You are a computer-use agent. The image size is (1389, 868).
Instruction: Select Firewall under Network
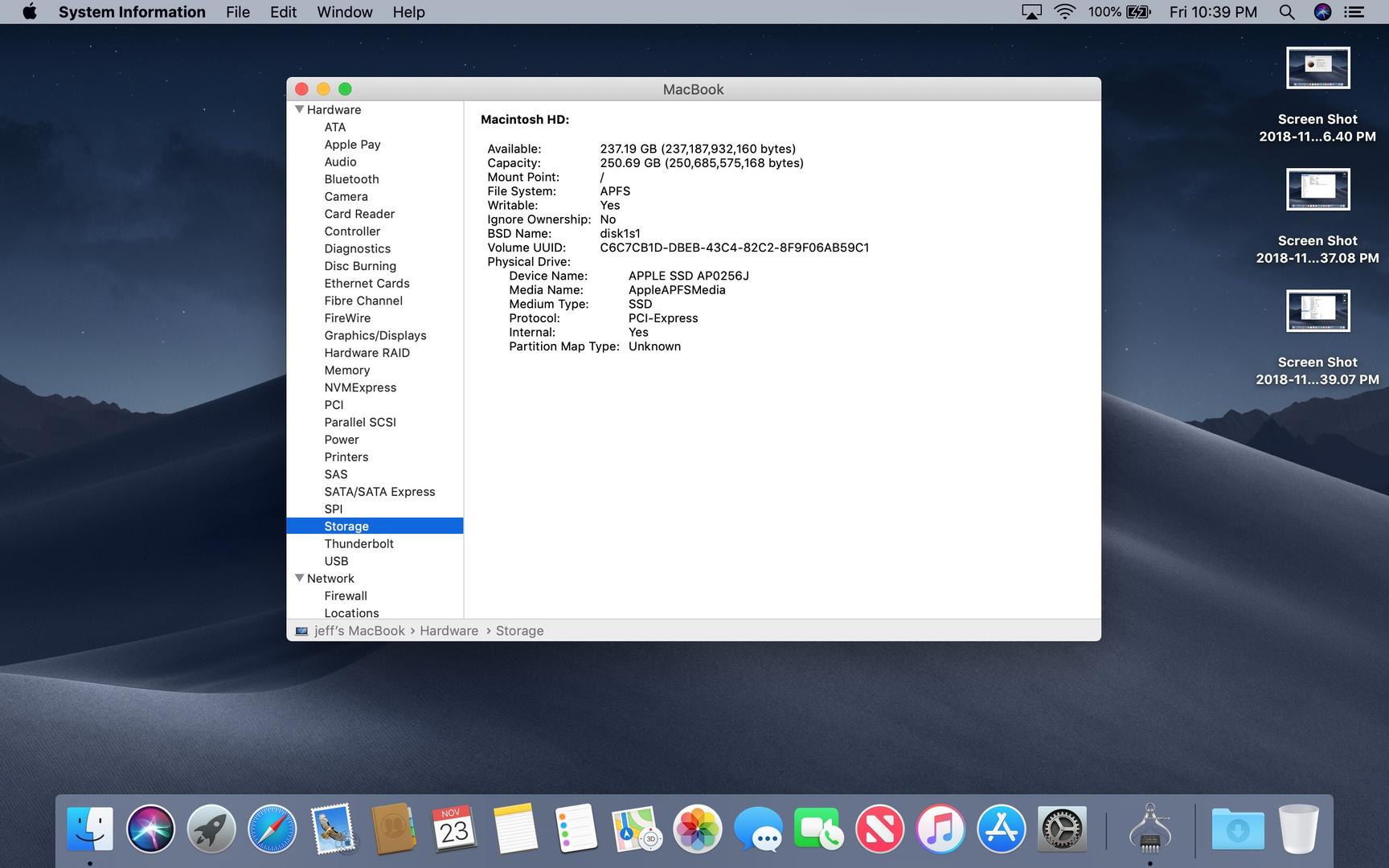coord(346,596)
